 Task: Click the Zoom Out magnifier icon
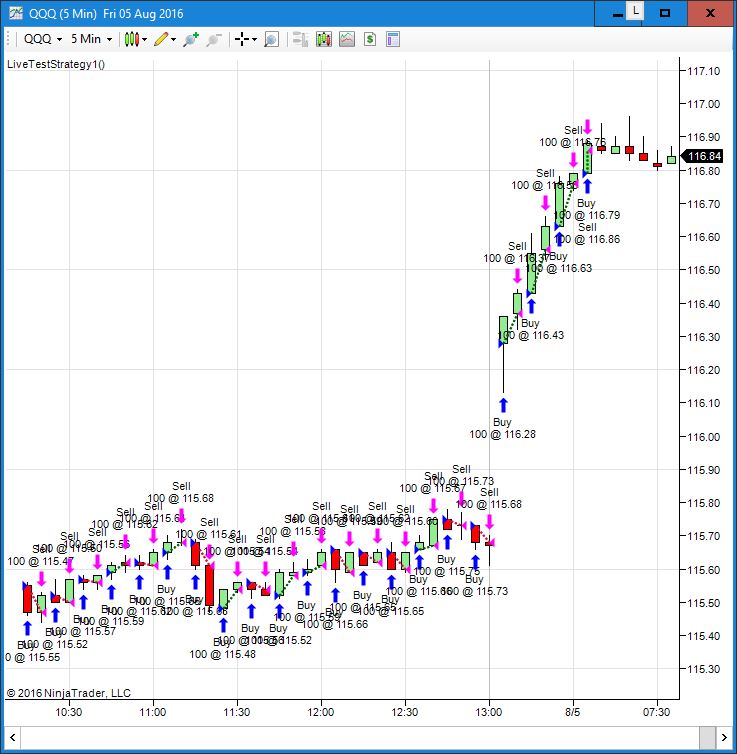[x=213, y=39]
